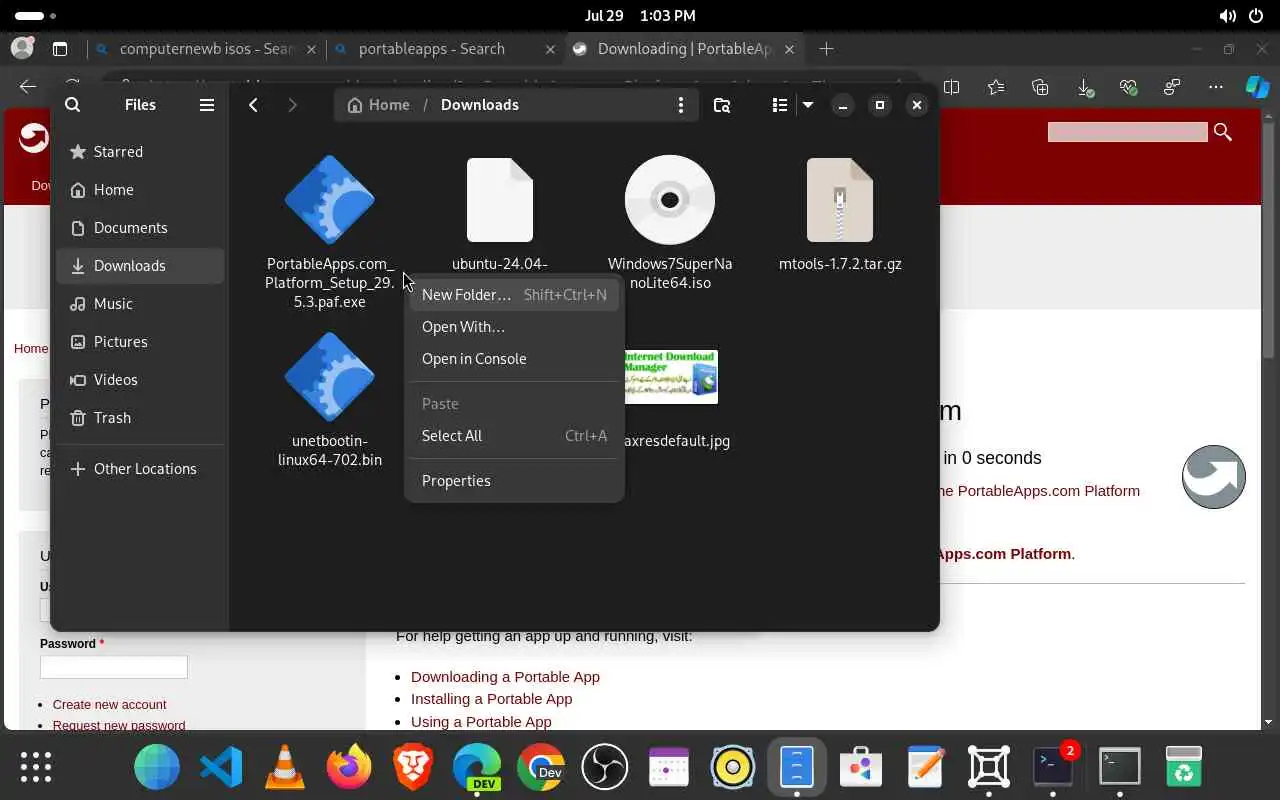The image size is (1280, 800).
Task: Launch VLC from the dock
Action: pyautogui.click(x=285, y=767)
